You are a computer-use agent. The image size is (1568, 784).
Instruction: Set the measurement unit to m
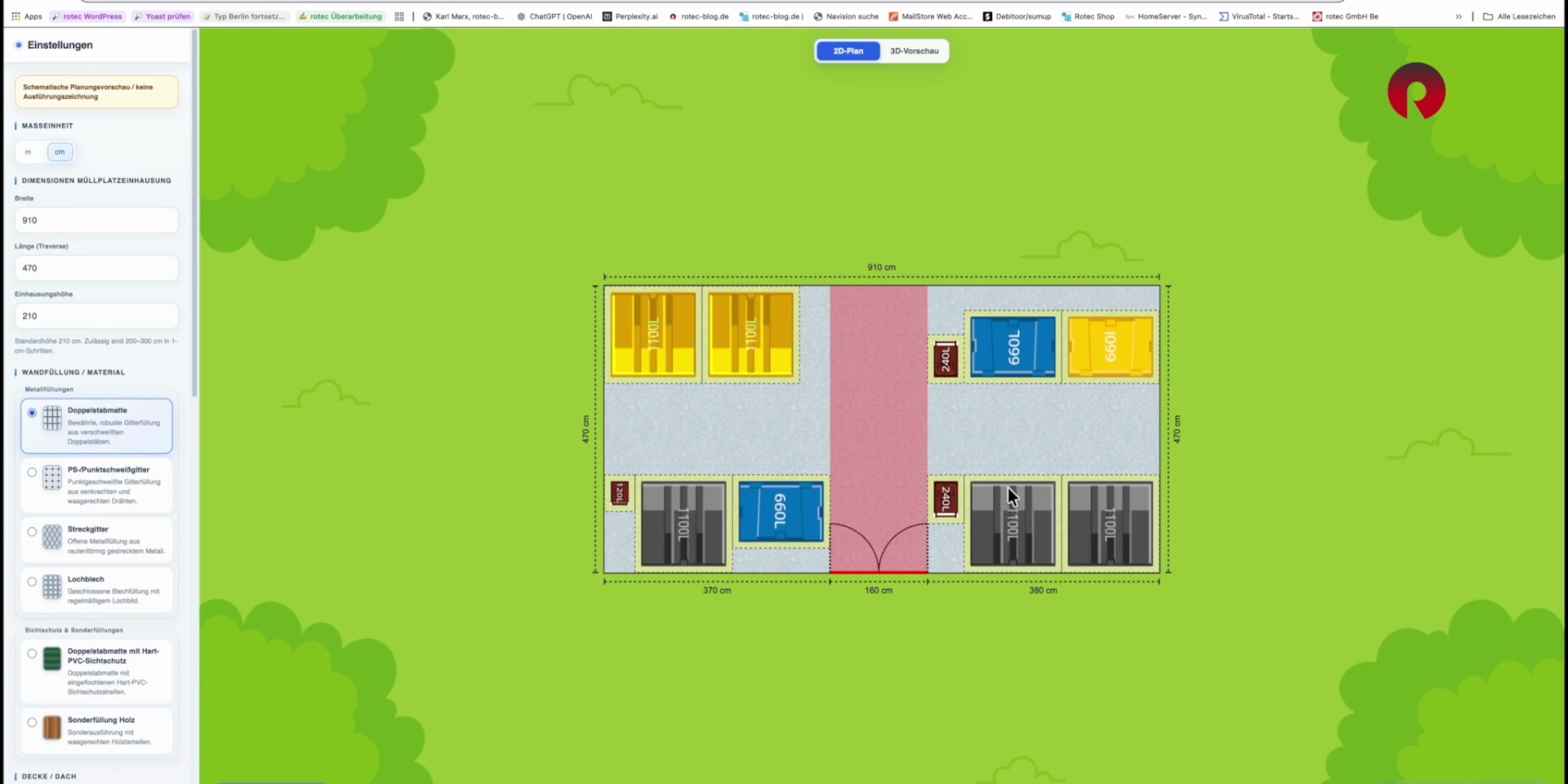(29, 152)
